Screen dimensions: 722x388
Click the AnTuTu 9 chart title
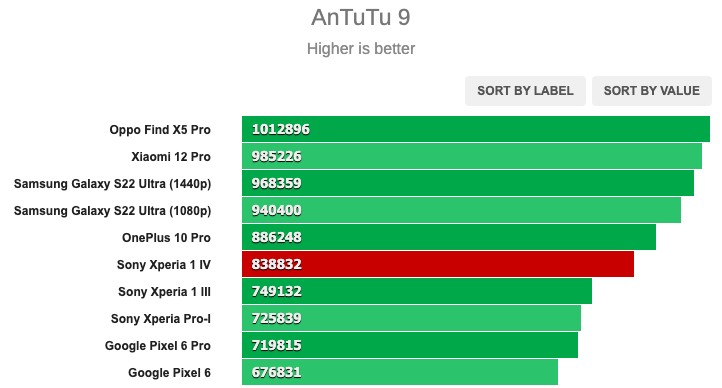pos(361,17)
